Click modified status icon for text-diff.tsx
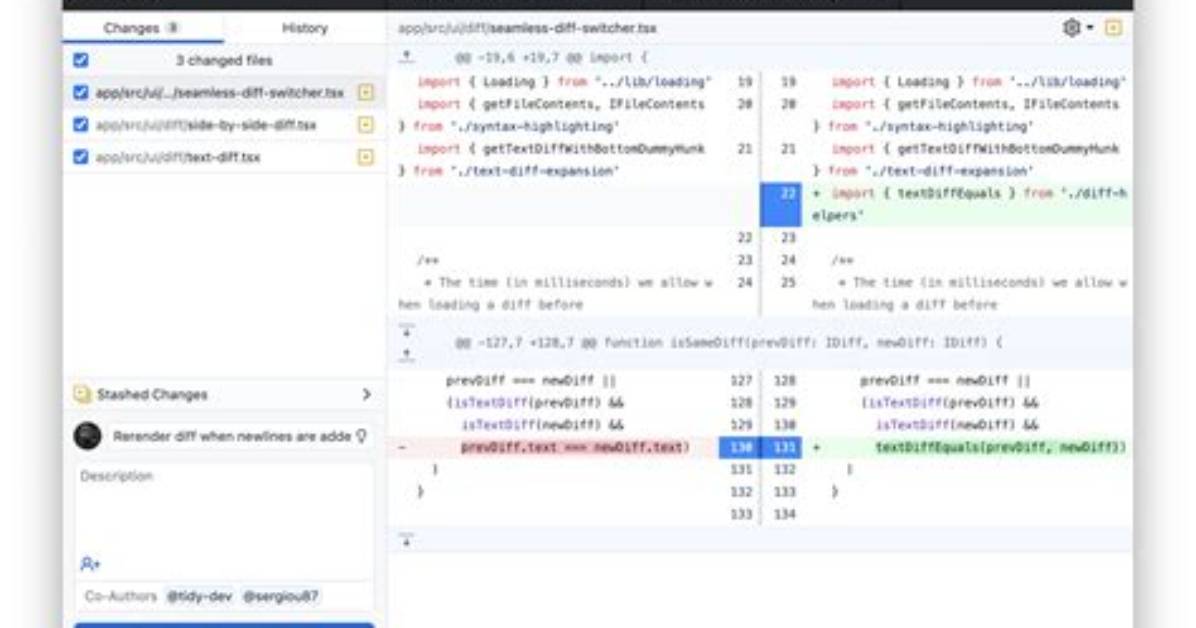 pyautogui.click(x=366, y=156)
